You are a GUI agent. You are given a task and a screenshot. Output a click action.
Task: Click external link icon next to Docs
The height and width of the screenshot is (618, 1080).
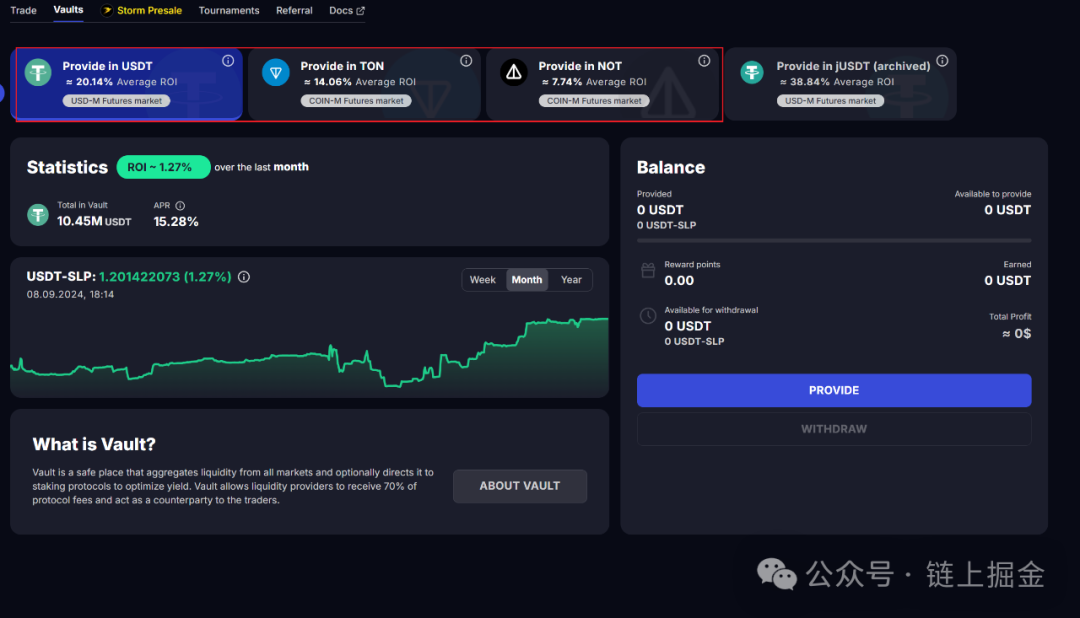[360, 10]
